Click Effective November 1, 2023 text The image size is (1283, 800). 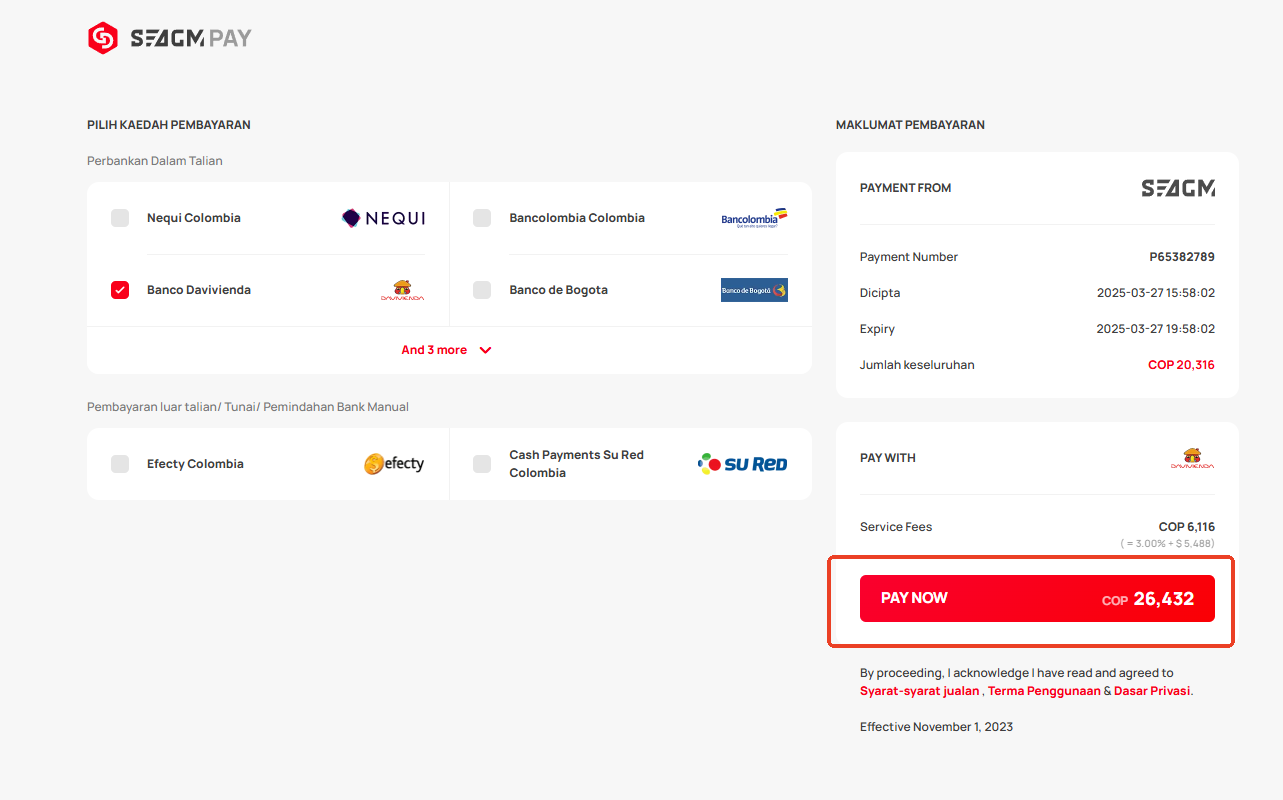click(936, 727)
